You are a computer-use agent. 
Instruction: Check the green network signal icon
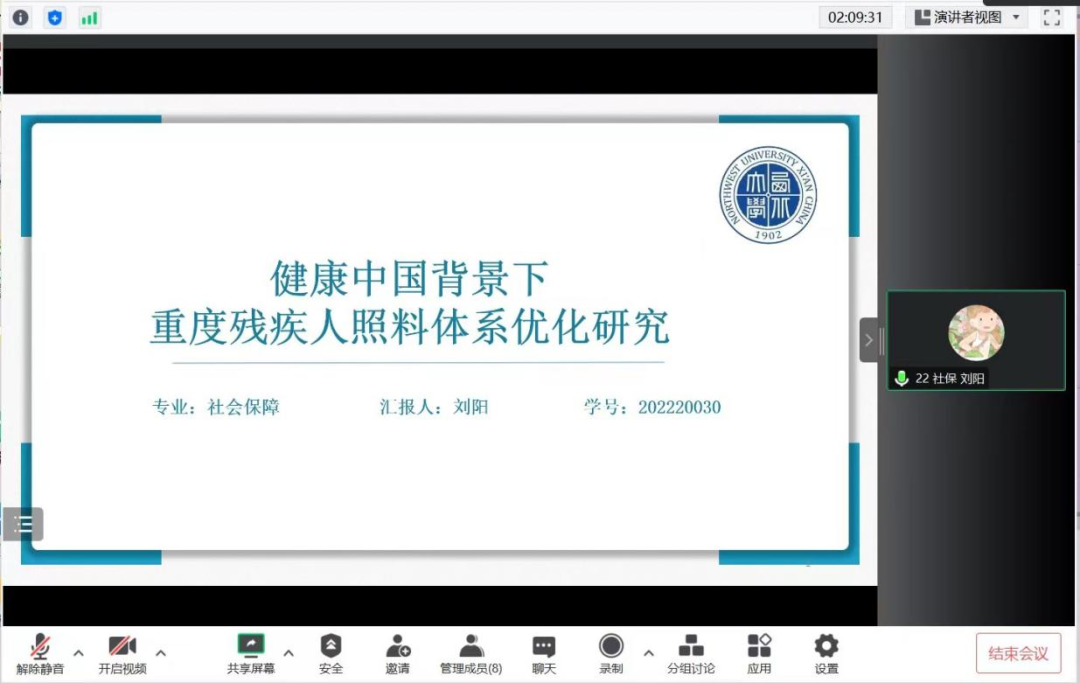pyautogui.click(x=90, y=17)
